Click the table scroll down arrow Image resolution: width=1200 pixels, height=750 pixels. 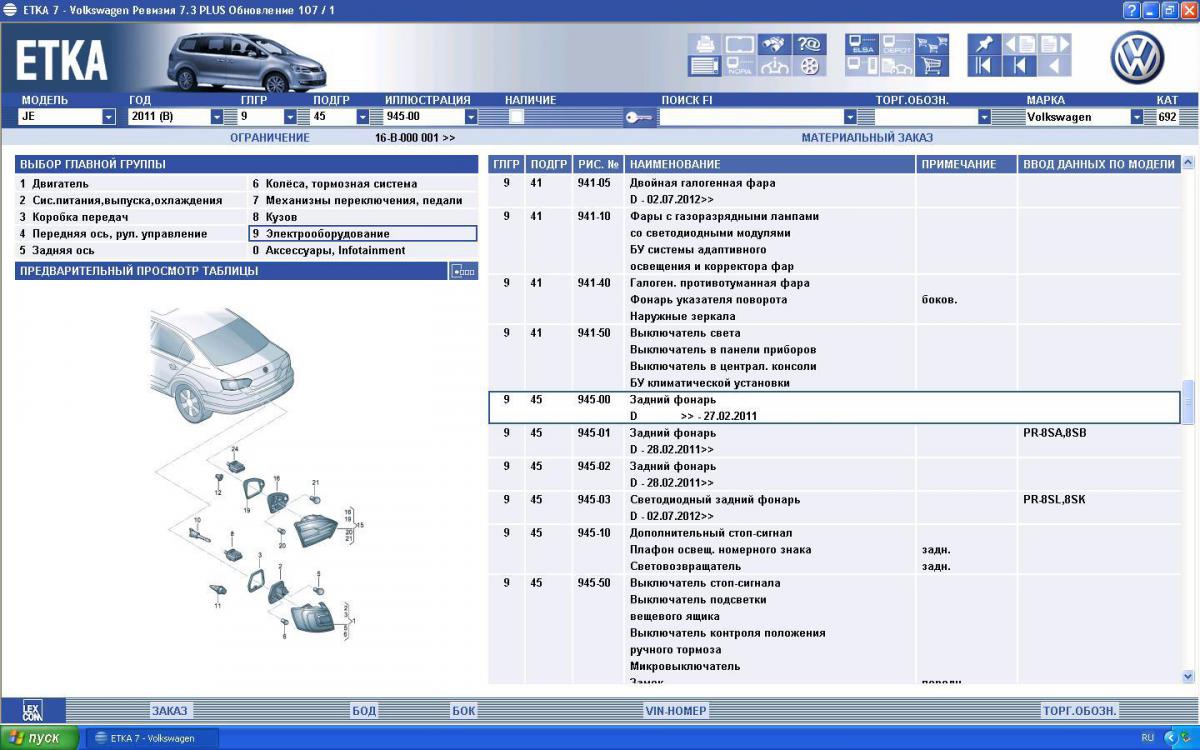point(1188,677)
